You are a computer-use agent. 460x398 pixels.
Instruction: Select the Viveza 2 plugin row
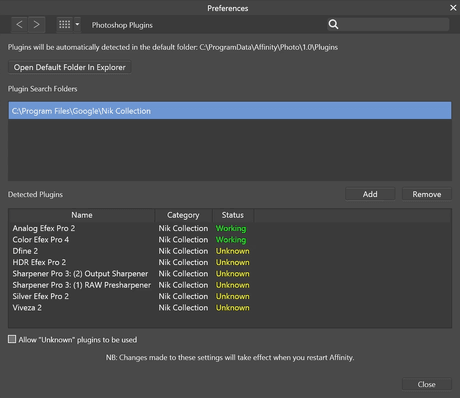230,308
